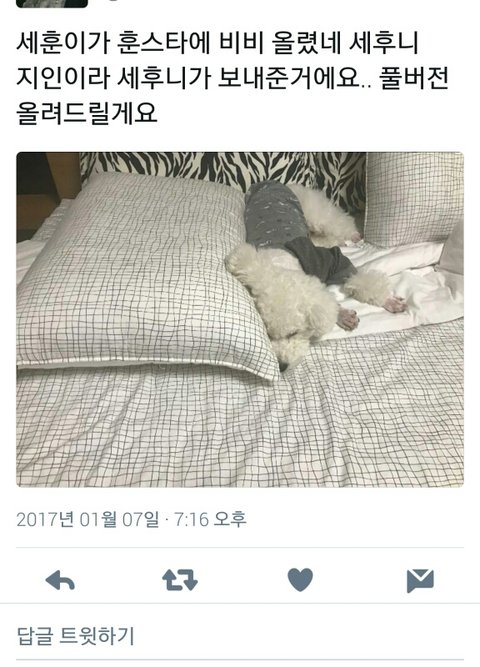Image resolution: width=480 pixels, height=667 pixels.
Task: Click the word 훈스타에 in the tweet
Action: [x=163, y=44]
